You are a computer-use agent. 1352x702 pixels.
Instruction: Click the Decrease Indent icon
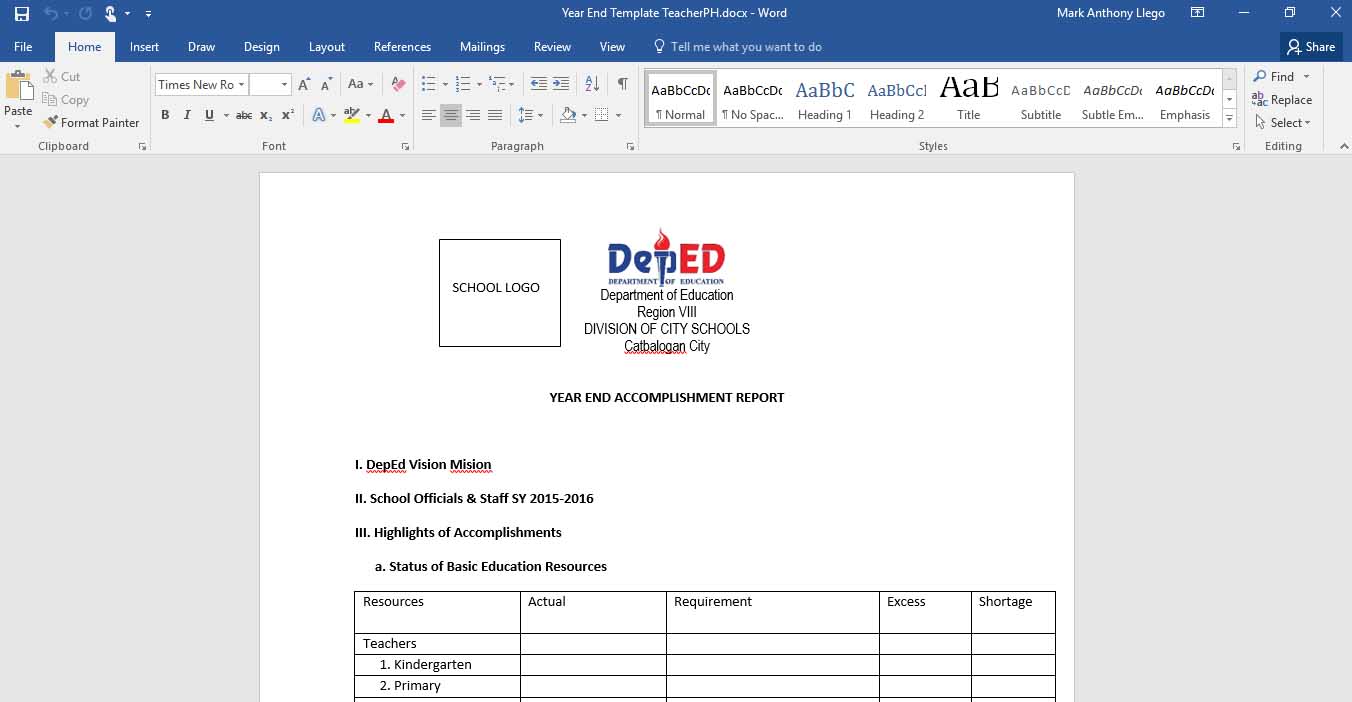(x=538, y=84)
